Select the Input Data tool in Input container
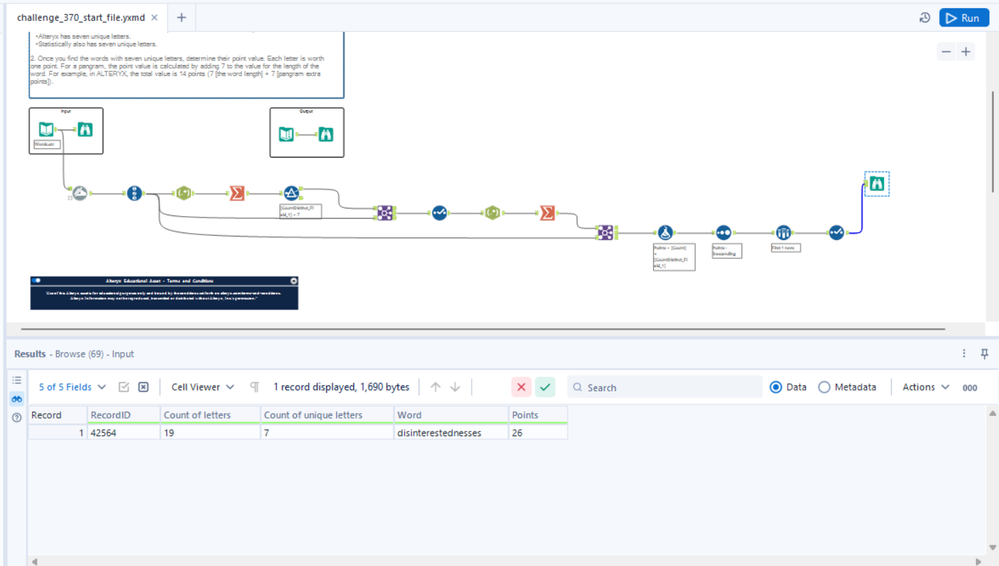The image size is (999, 566). 46,130
